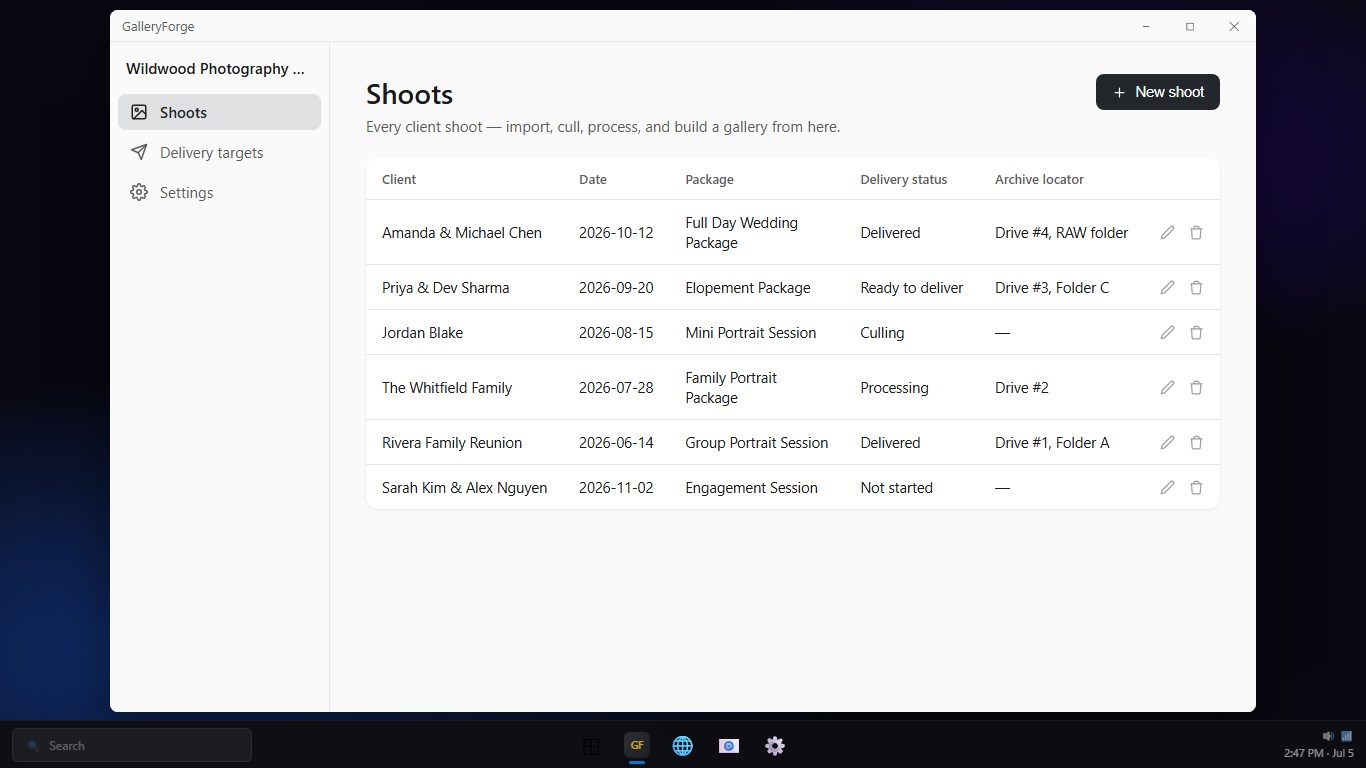Click the Drive #2 archive locator

point(1022,387)
